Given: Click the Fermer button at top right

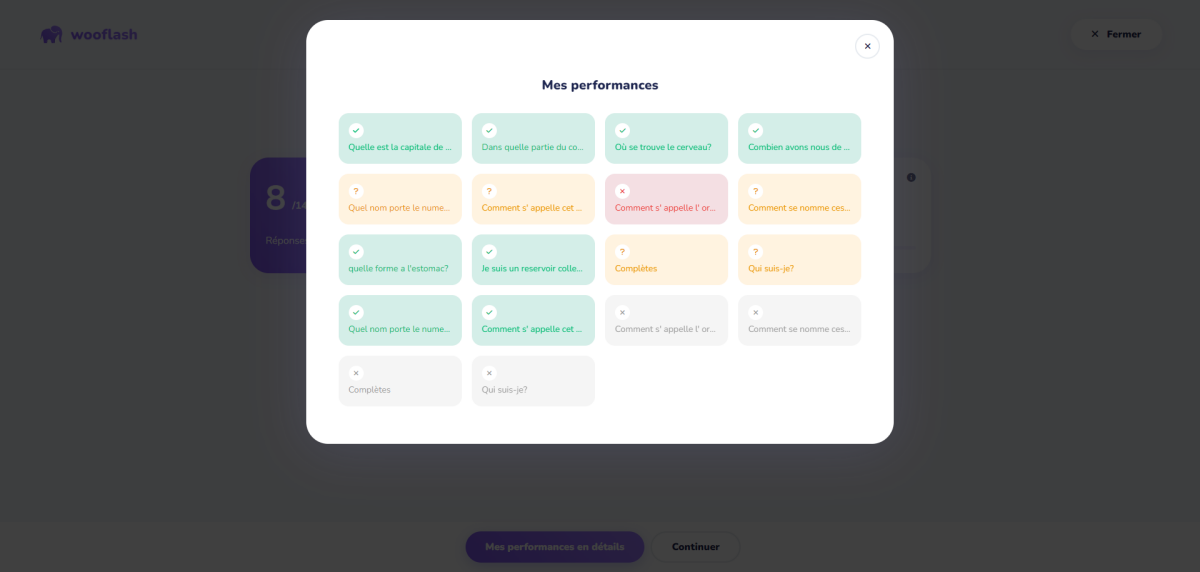Looking at the screenshot, I should [x=1116, y=34].
